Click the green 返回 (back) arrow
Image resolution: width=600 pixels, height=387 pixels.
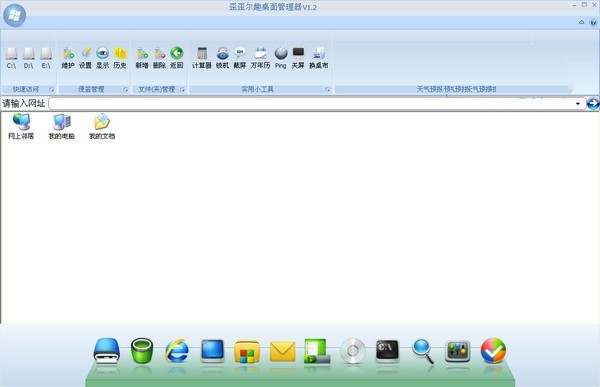(x=176, y=58)
